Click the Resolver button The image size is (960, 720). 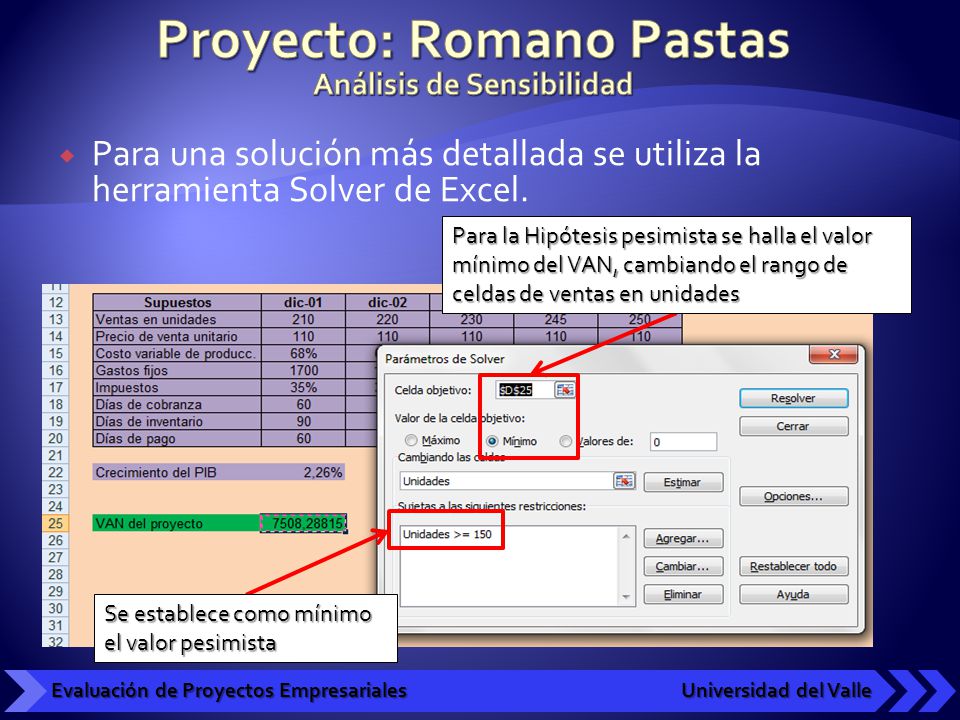pyautogui.click(x=793, y=398)
